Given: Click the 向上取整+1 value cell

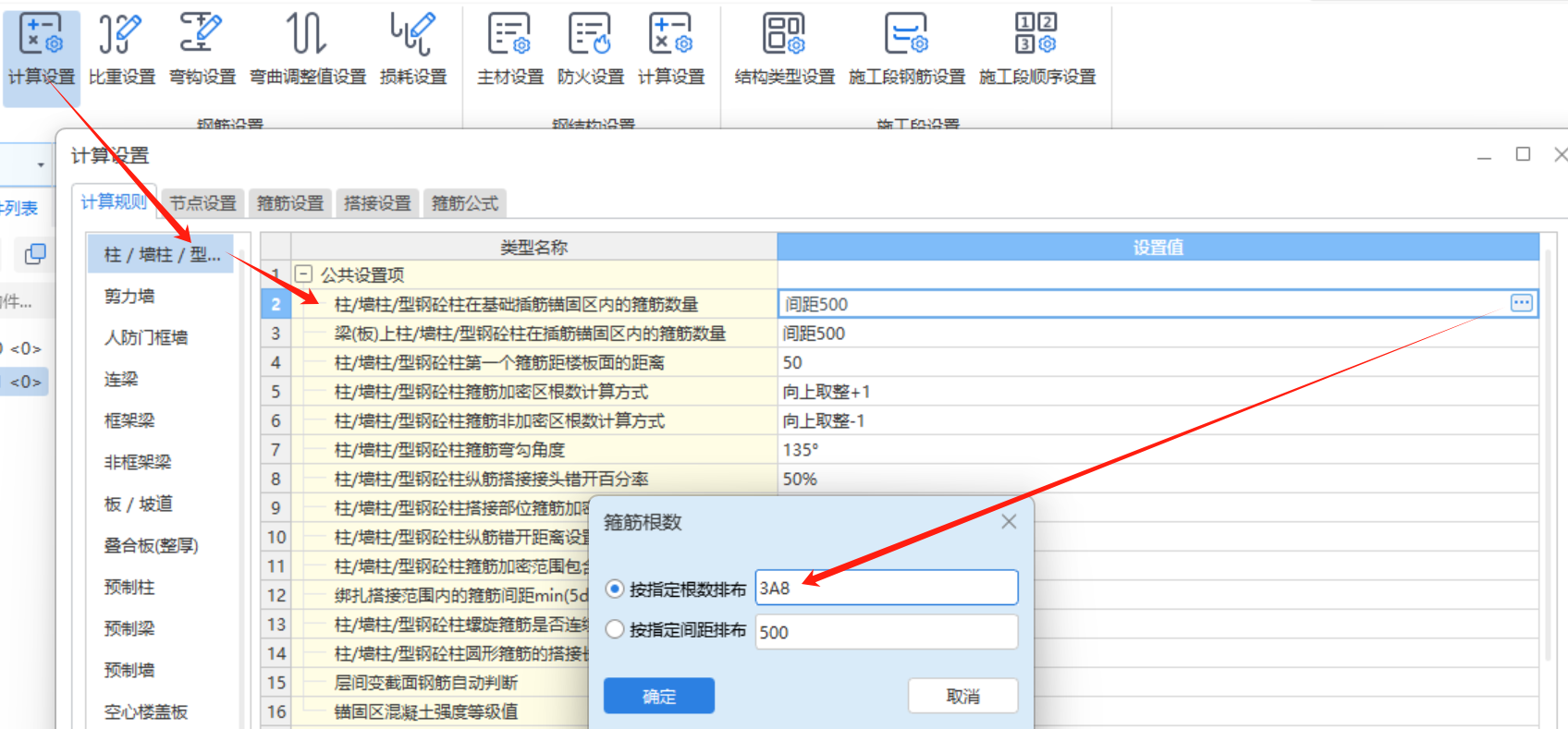Looking at the screenshot, I should tap(1158, 392).
